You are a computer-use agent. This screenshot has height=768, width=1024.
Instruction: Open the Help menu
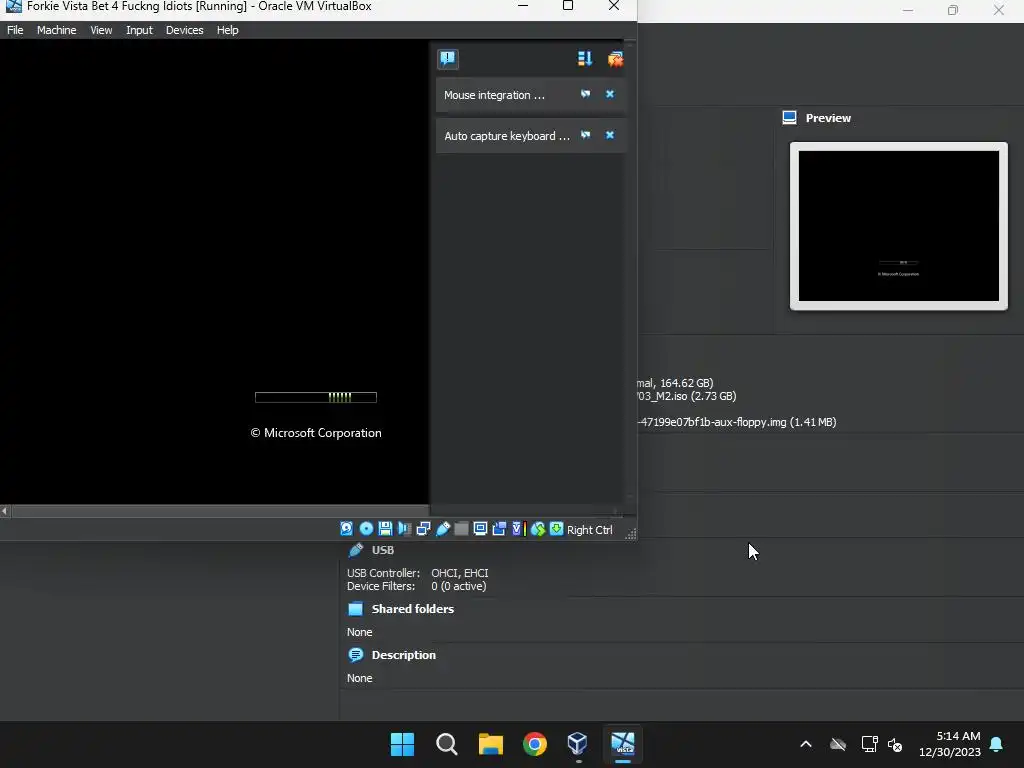click(x=227, y=30)
